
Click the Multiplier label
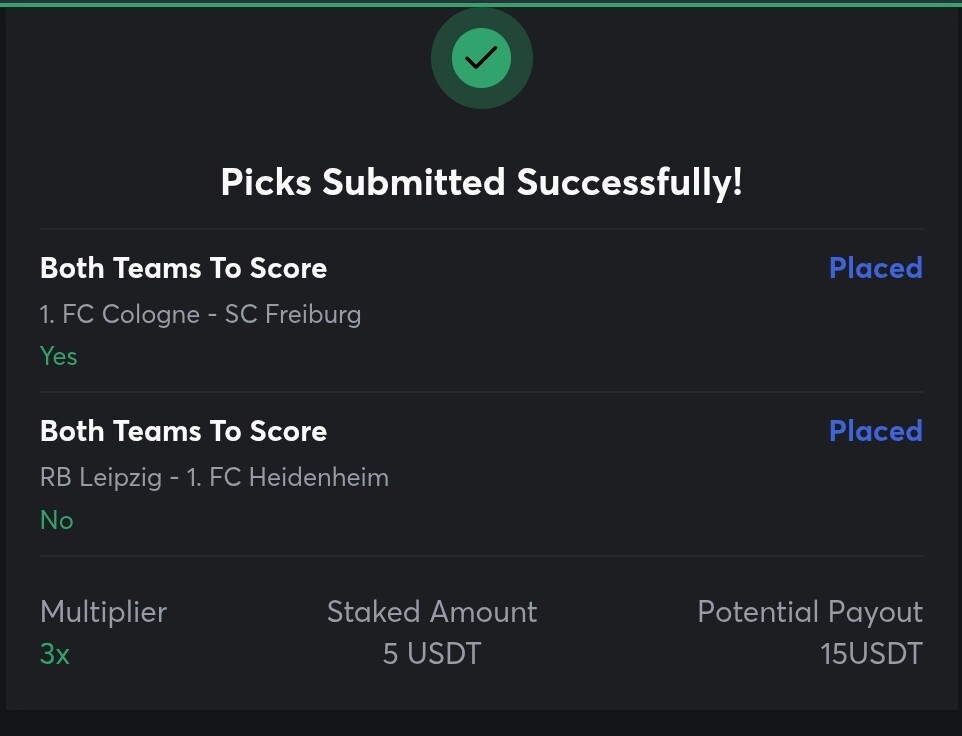[104, 612]
